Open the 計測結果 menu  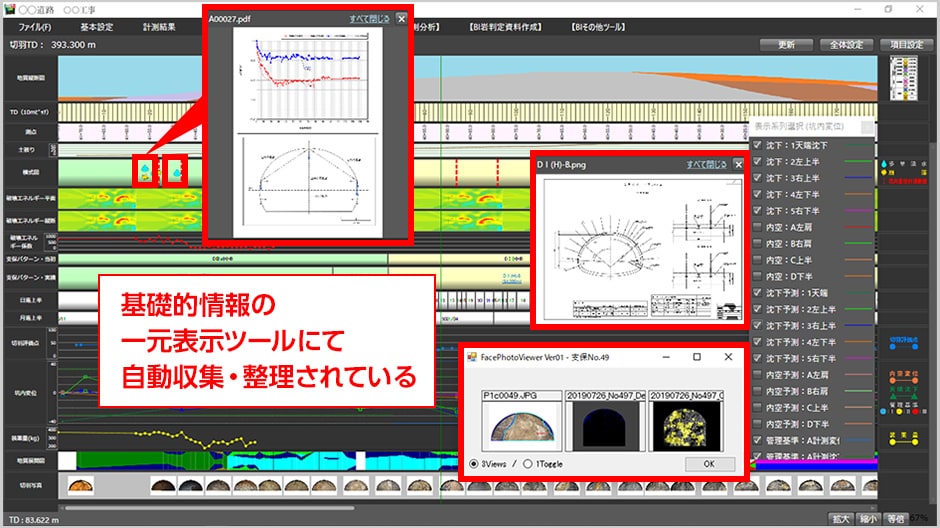(x=159, y=27)
